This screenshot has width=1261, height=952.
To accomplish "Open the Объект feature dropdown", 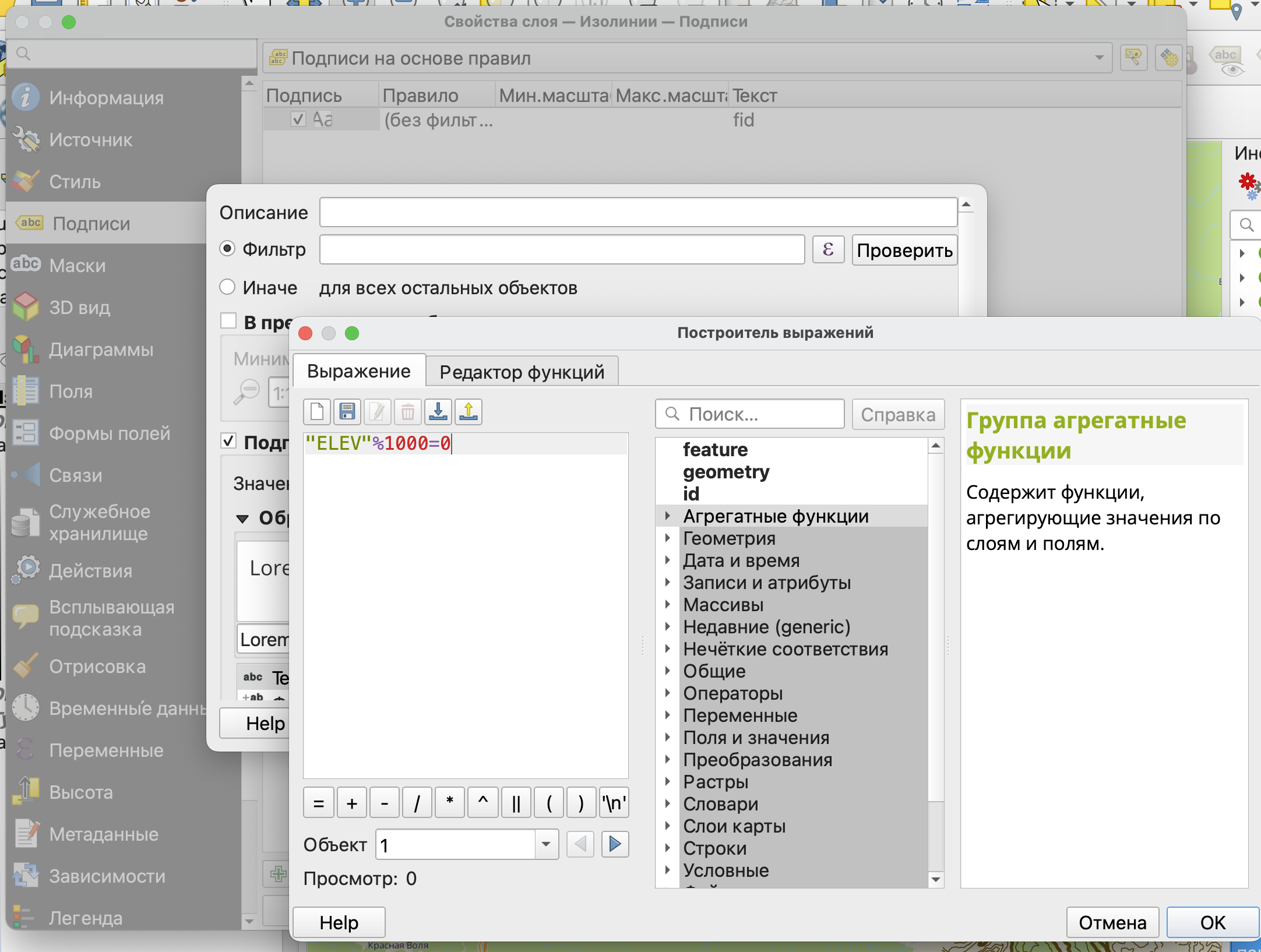I will click(x=546, y=844).
